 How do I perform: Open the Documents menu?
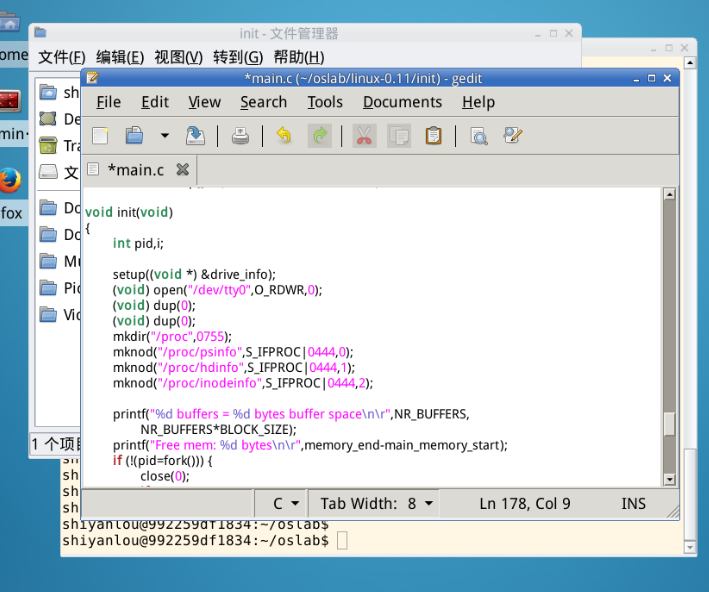[402, 102]
